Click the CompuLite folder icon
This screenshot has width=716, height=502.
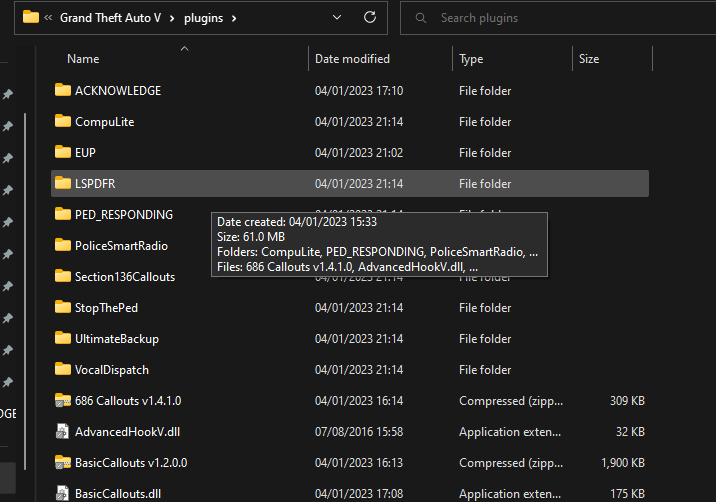tap(63, 122)
